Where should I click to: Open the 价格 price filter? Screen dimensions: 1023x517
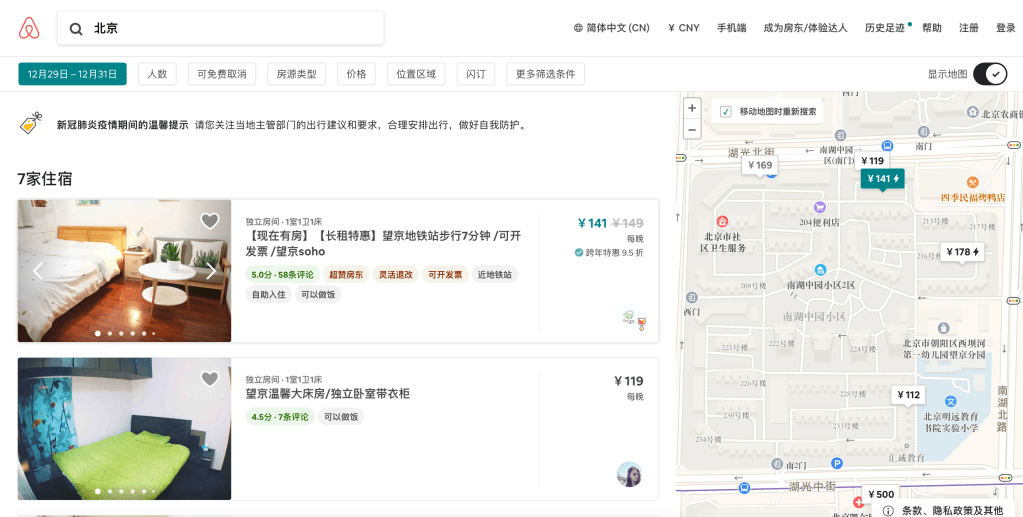tap(357, 74)
